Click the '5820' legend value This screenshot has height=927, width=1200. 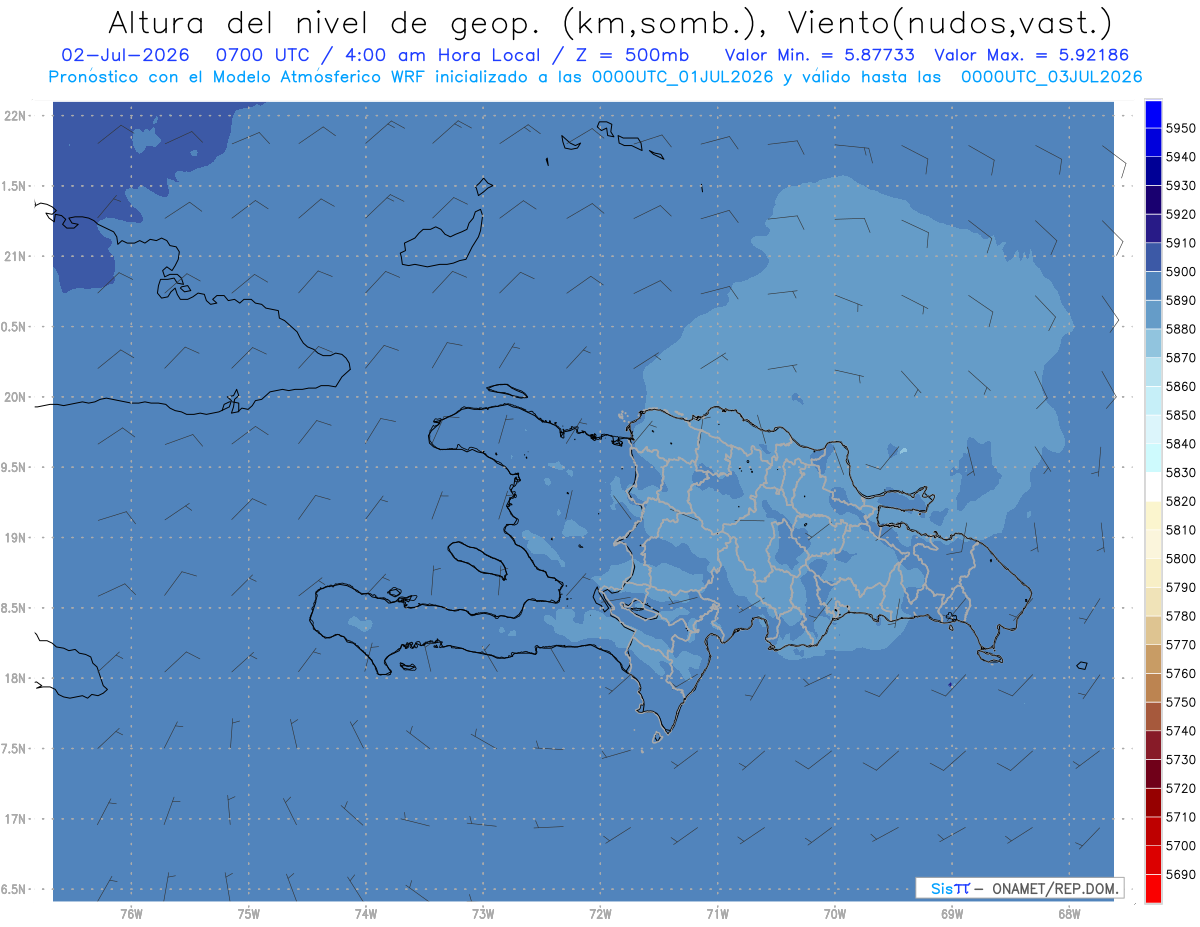coord(1180,501)
